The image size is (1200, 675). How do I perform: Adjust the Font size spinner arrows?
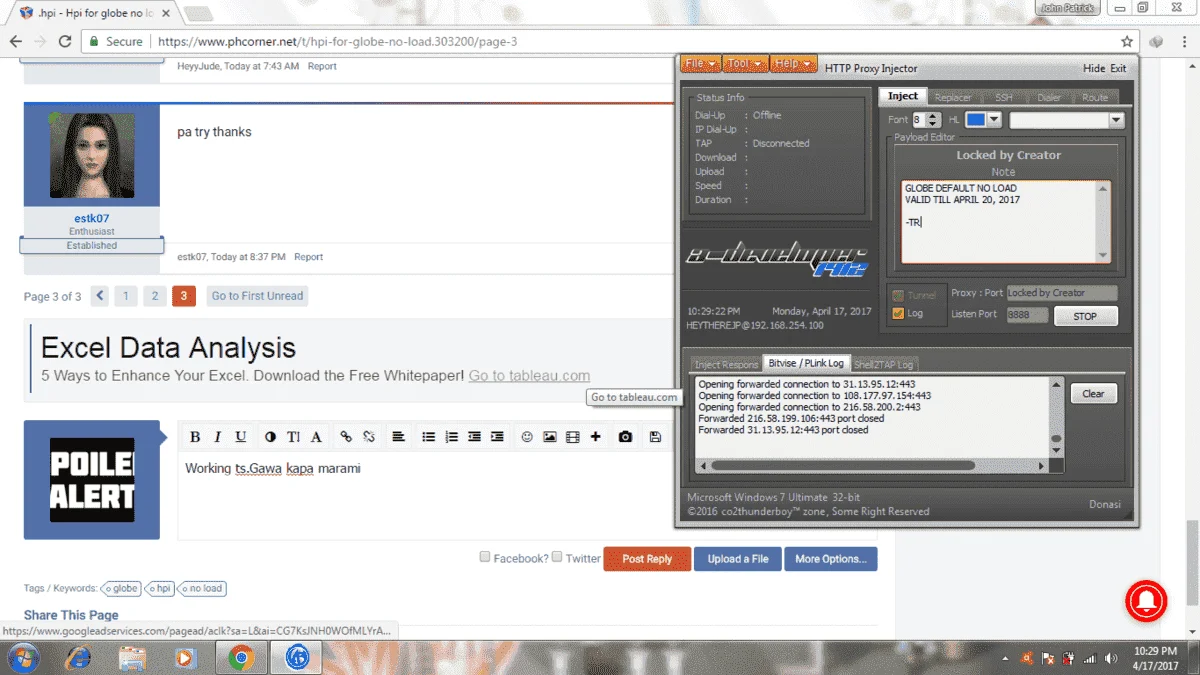click(932, 120)
